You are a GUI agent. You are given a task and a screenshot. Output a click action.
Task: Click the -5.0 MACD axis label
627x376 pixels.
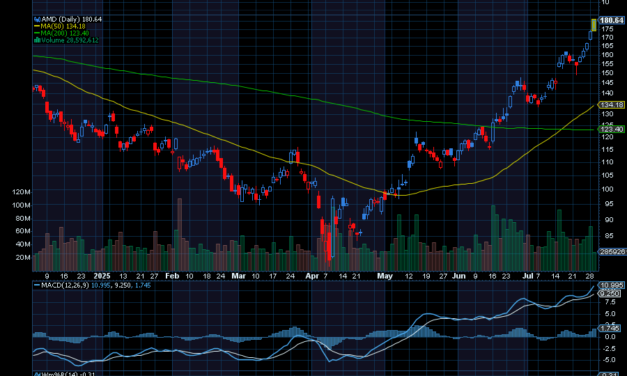tap(609, 360)
